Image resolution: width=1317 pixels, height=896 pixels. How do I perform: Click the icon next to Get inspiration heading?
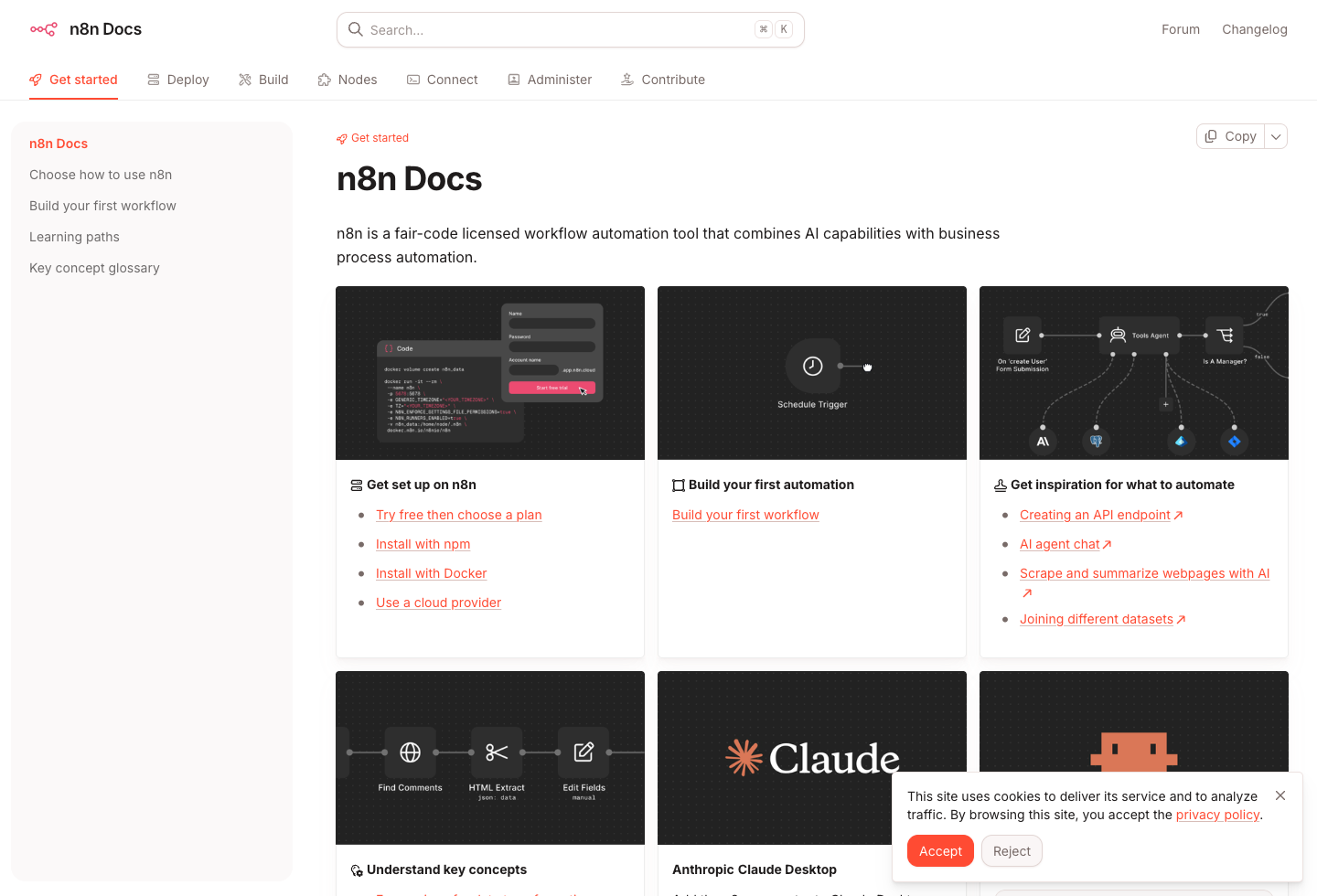pos(1001,485)
